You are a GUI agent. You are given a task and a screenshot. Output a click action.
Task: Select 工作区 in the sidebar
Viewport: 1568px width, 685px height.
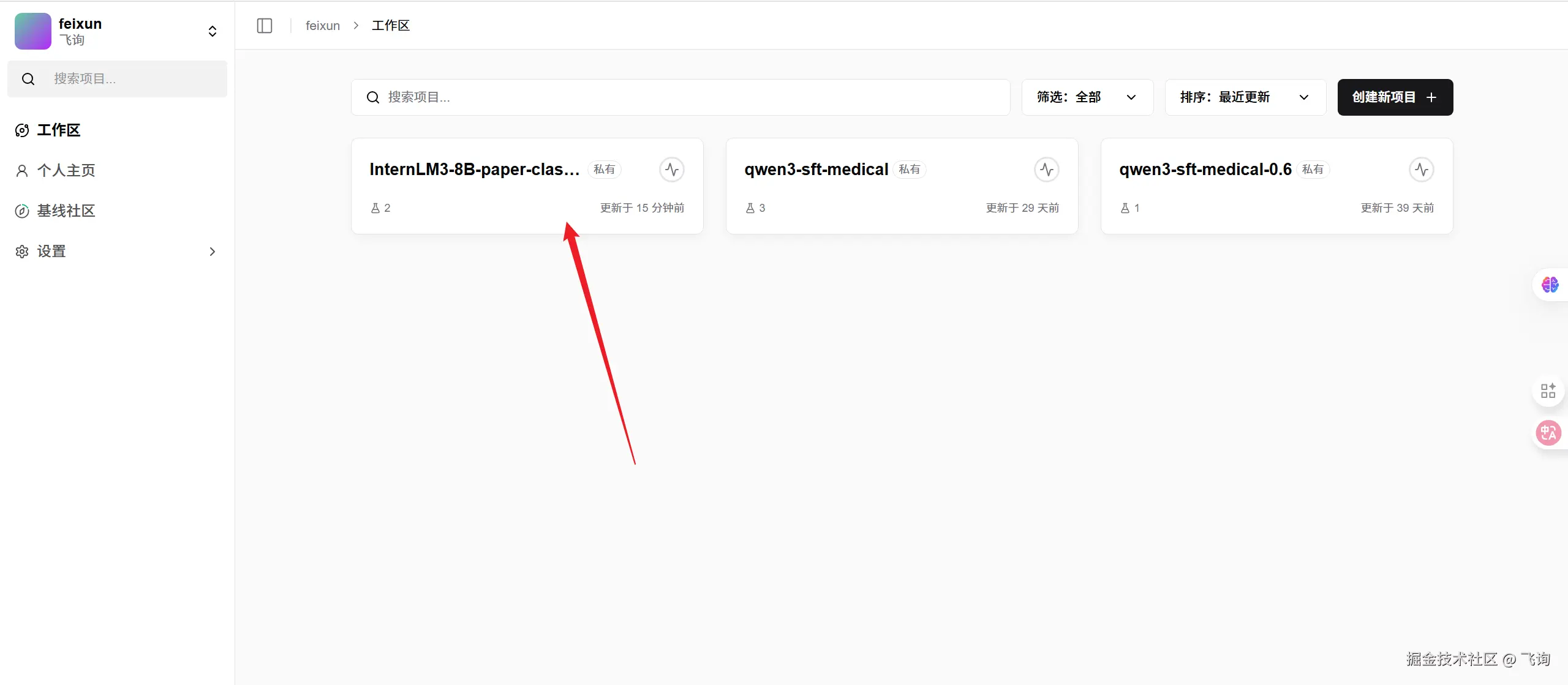click(x=59, y=130)
